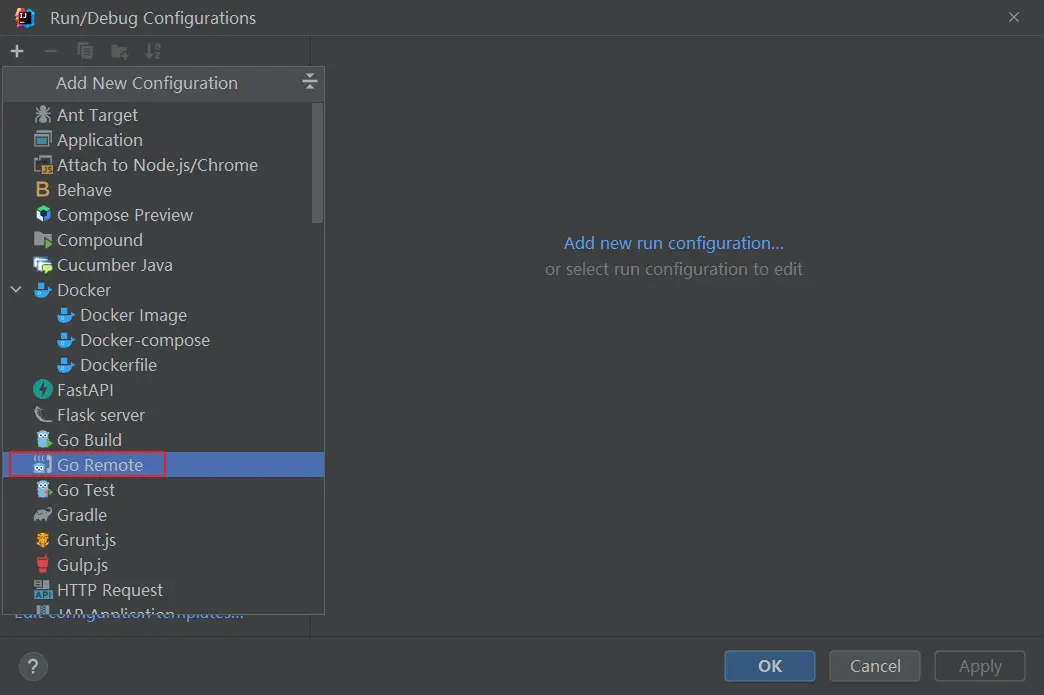Collapse the Docker group chevron
This screenshot has height=695, width=1044.
point(17,290)
